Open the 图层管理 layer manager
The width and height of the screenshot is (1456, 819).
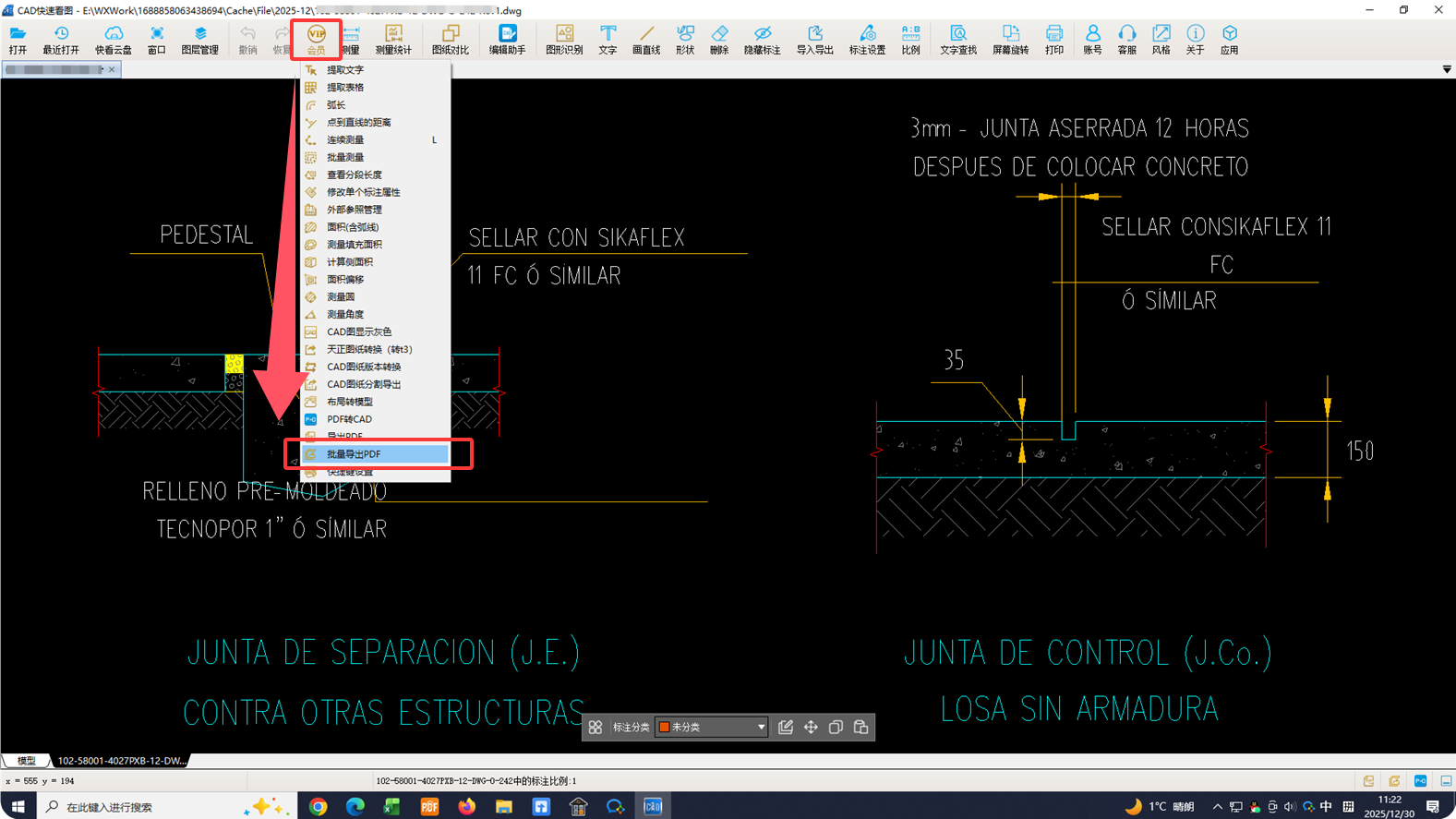[x=199, y=39]
